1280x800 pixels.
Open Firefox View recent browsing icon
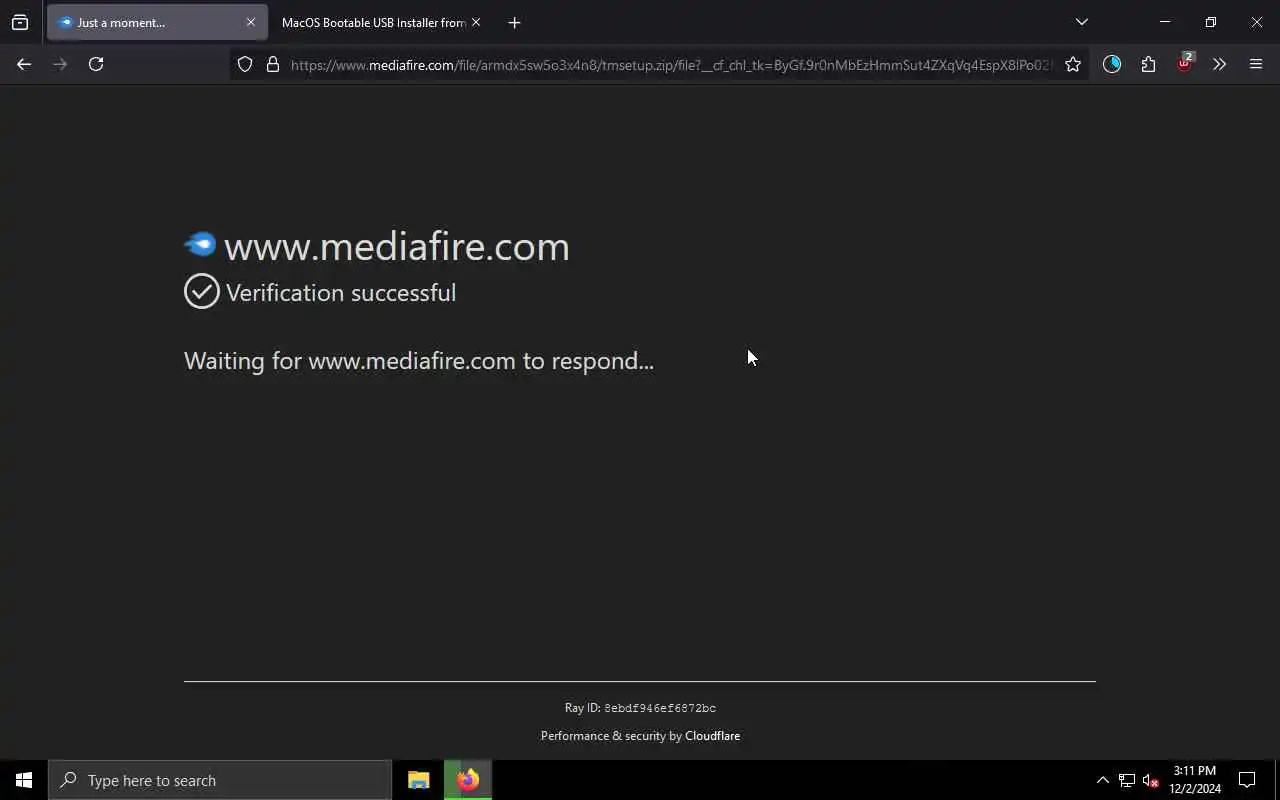20,22
